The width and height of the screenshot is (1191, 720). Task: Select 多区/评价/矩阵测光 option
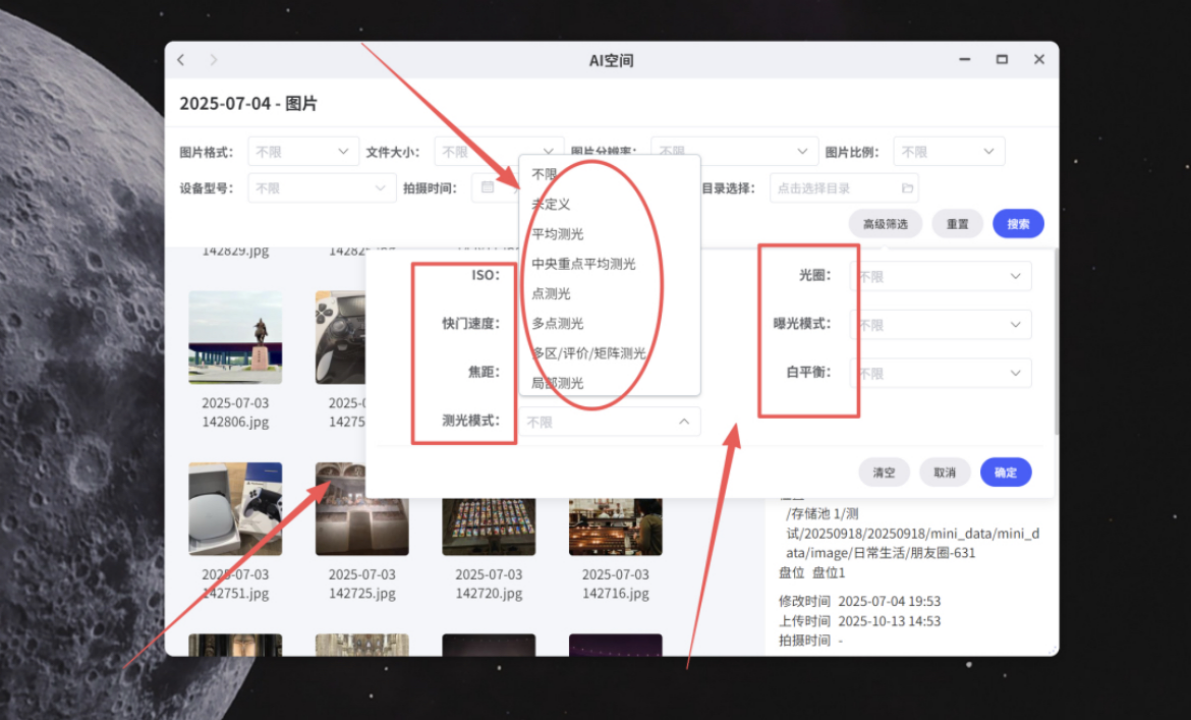tap(588, 353)
